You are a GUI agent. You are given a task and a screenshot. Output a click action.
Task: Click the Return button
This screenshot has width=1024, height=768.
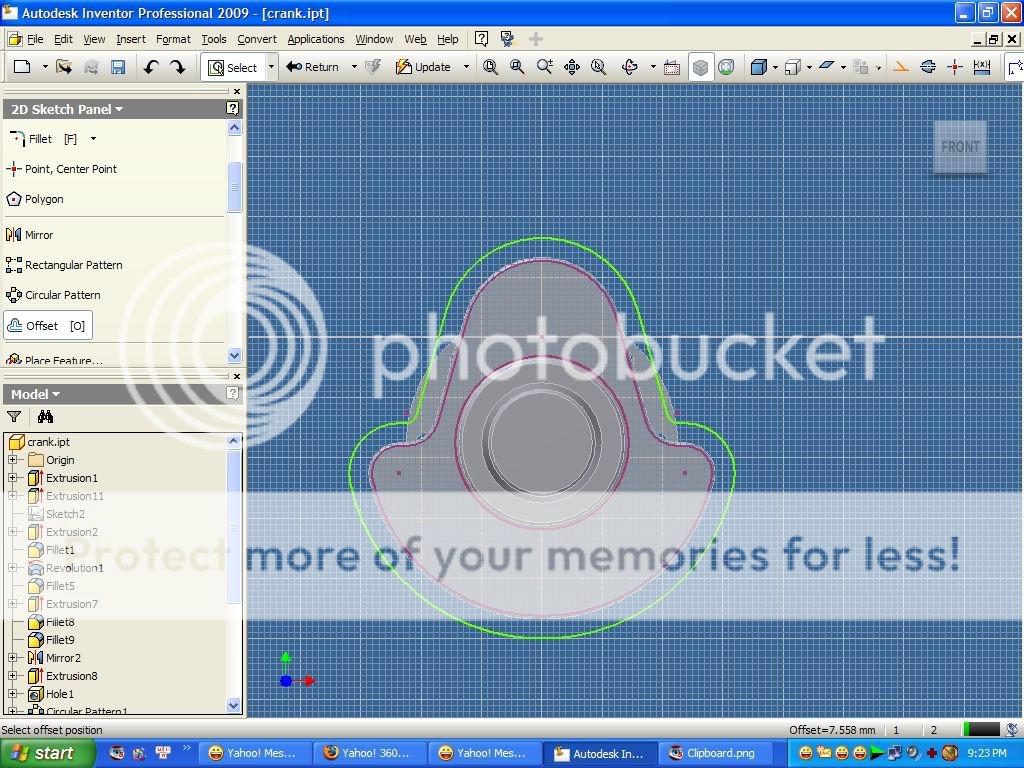tap(312, 67)
